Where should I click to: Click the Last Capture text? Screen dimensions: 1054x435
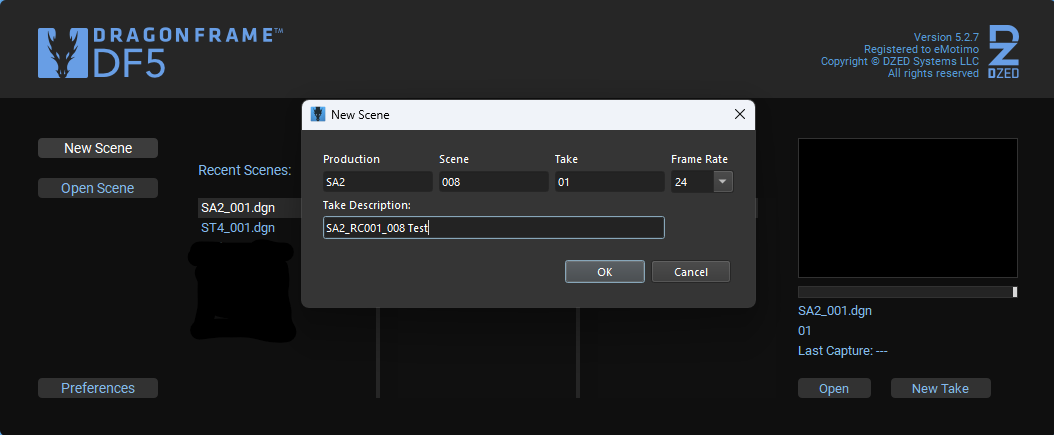pyautogui.click(x=843, y=351)
